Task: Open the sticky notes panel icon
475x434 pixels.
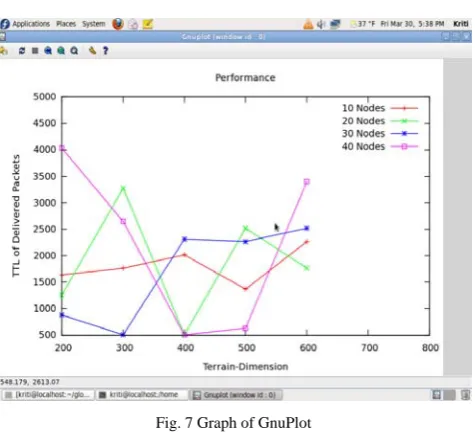Action: [148, 24]
